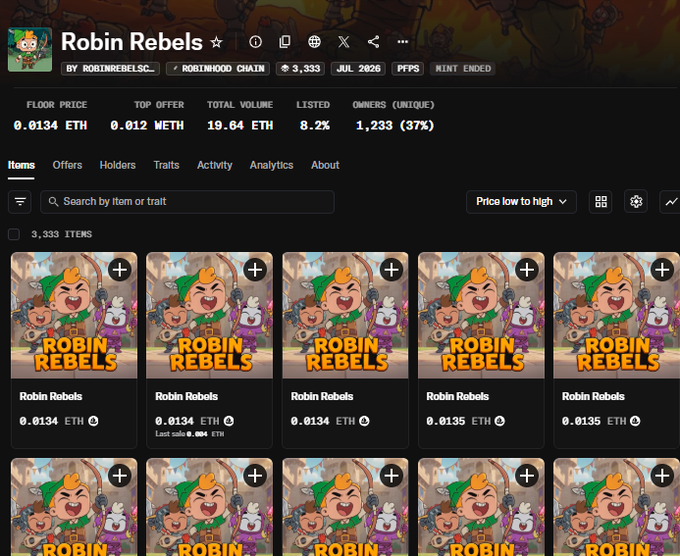
Task: Open the About tab
Action: click(325, 165)
